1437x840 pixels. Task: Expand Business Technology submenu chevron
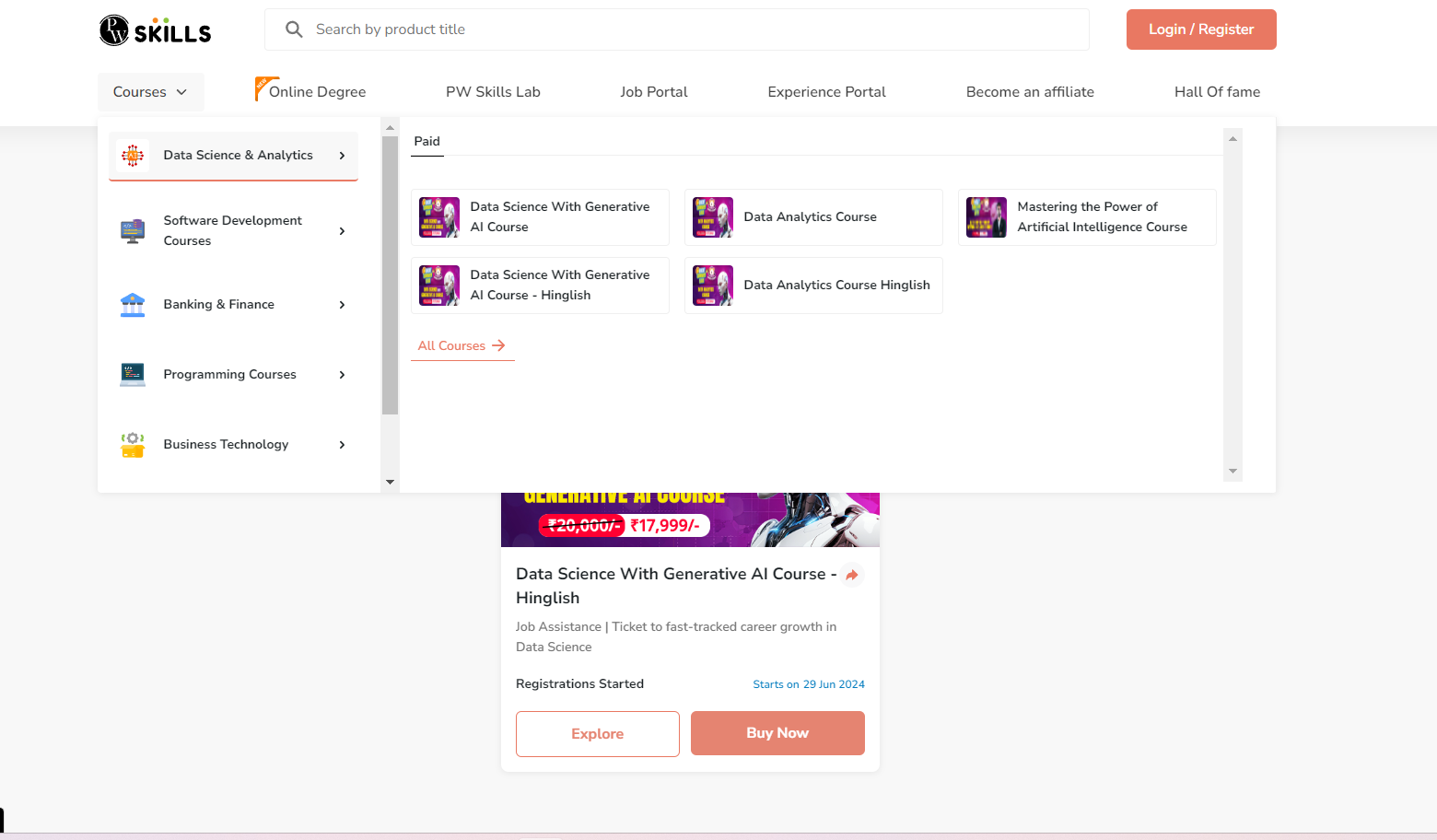pyautogui.click(x=342, y=445)
